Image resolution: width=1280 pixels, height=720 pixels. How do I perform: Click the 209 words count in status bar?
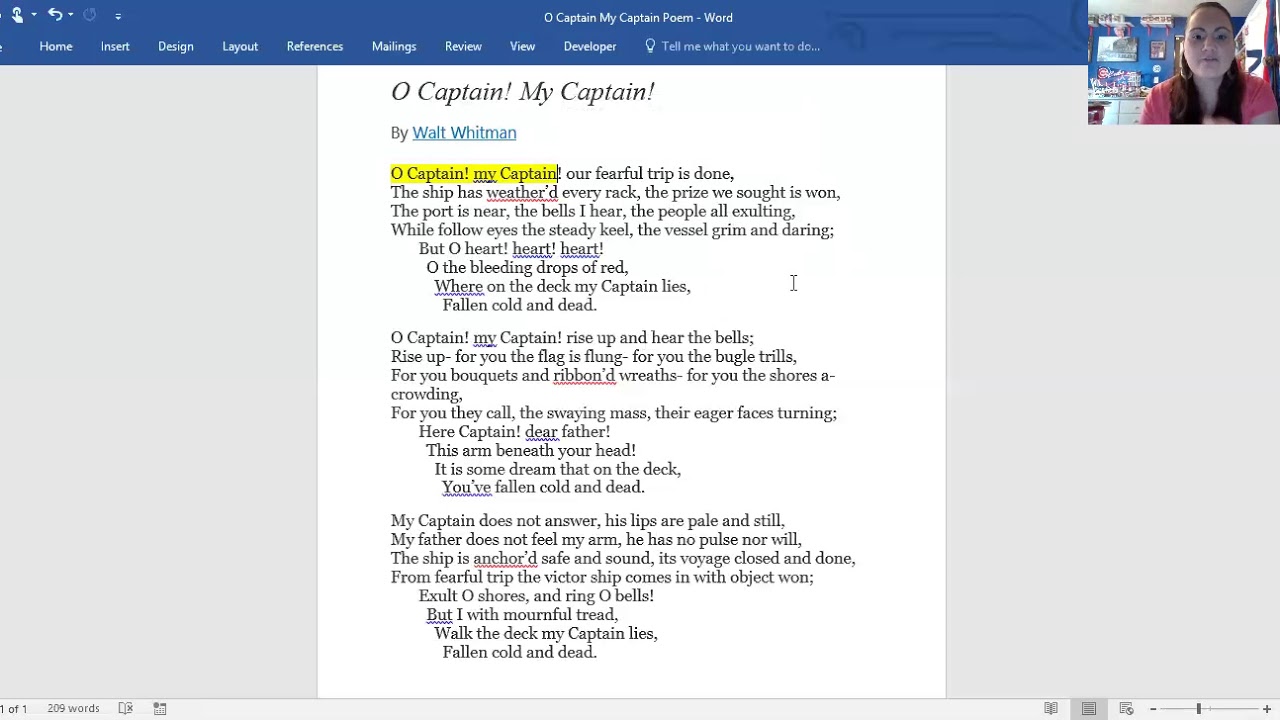(73, 708)
